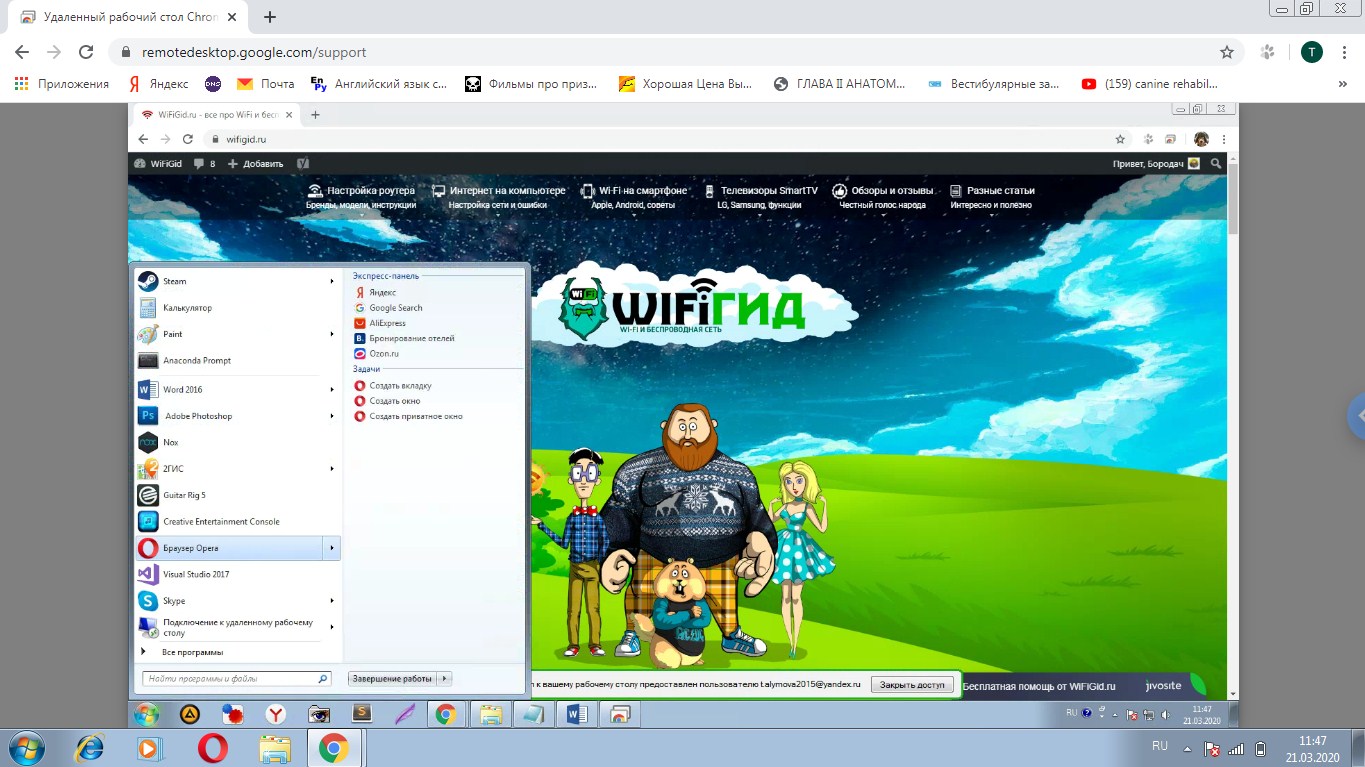
Task: Open the folder icon on the remote taskbar
Action: (x=490, y=714)
